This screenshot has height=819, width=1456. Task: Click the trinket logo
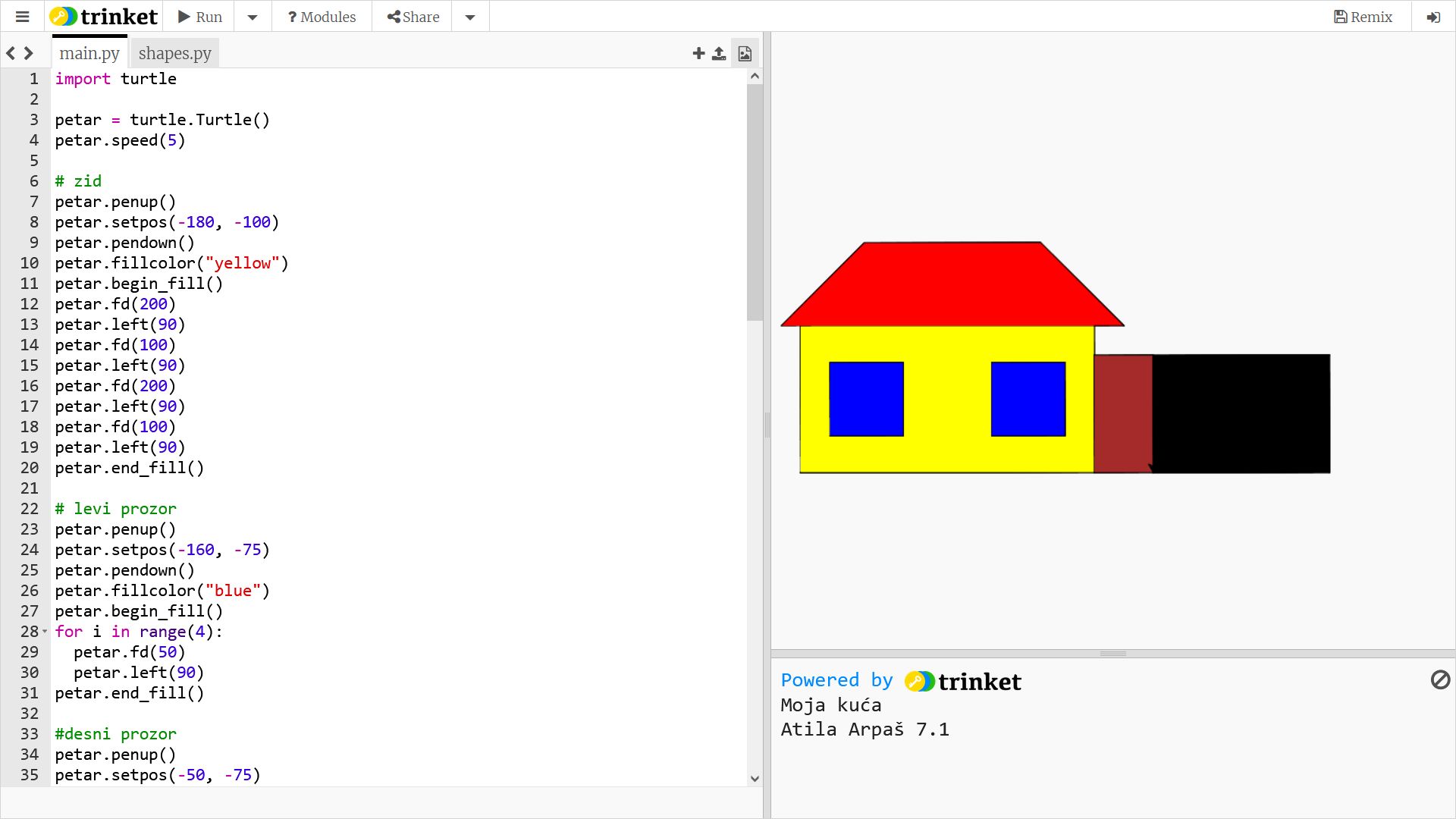pos(103,17)
